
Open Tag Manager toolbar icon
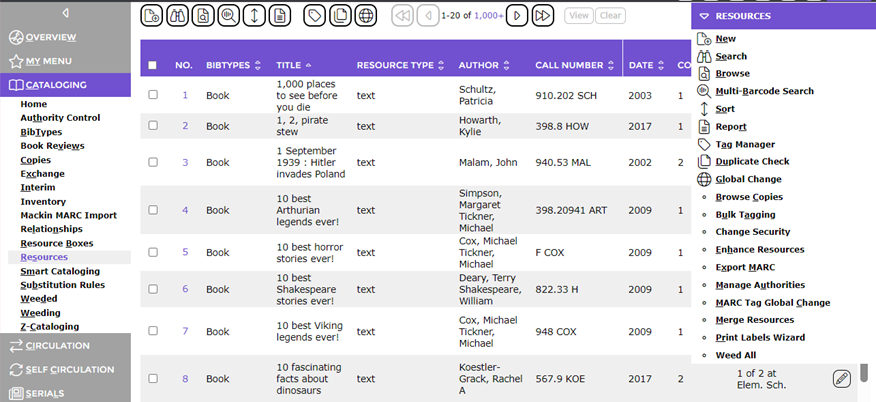[x=315, y=16]
